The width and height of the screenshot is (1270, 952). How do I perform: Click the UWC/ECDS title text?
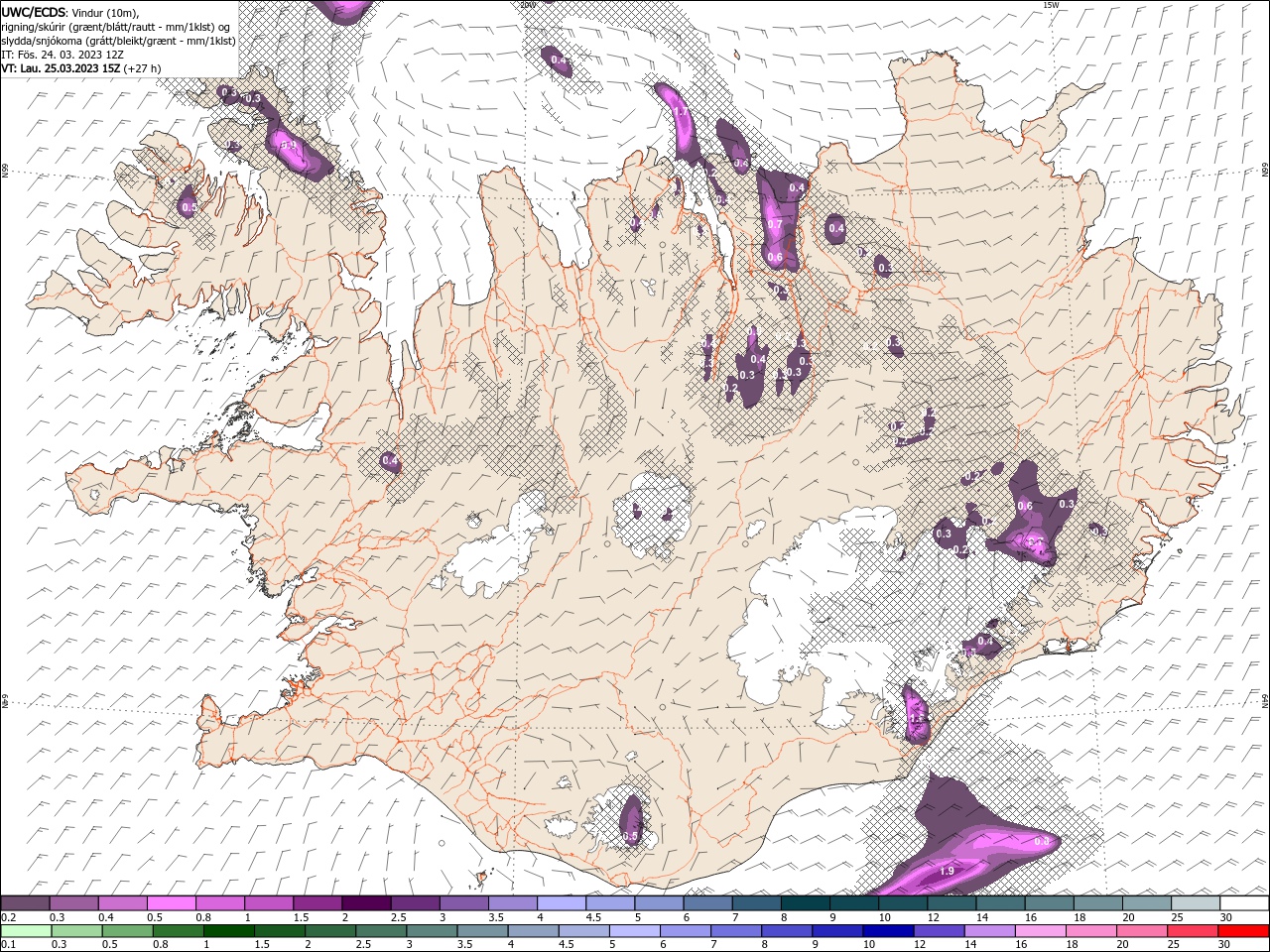(x=34, y=11)
